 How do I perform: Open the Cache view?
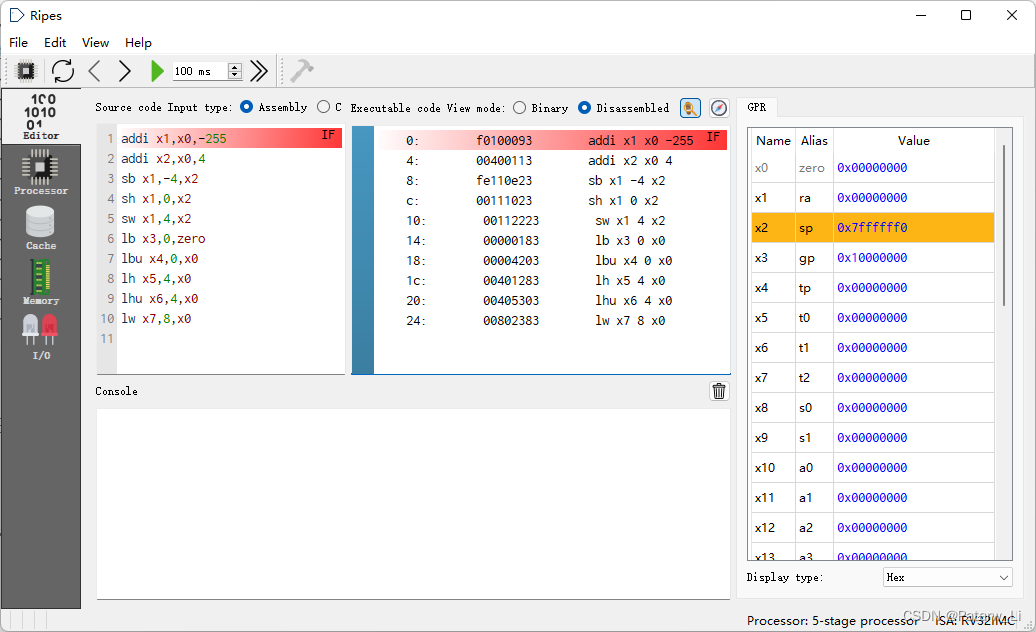41,227
